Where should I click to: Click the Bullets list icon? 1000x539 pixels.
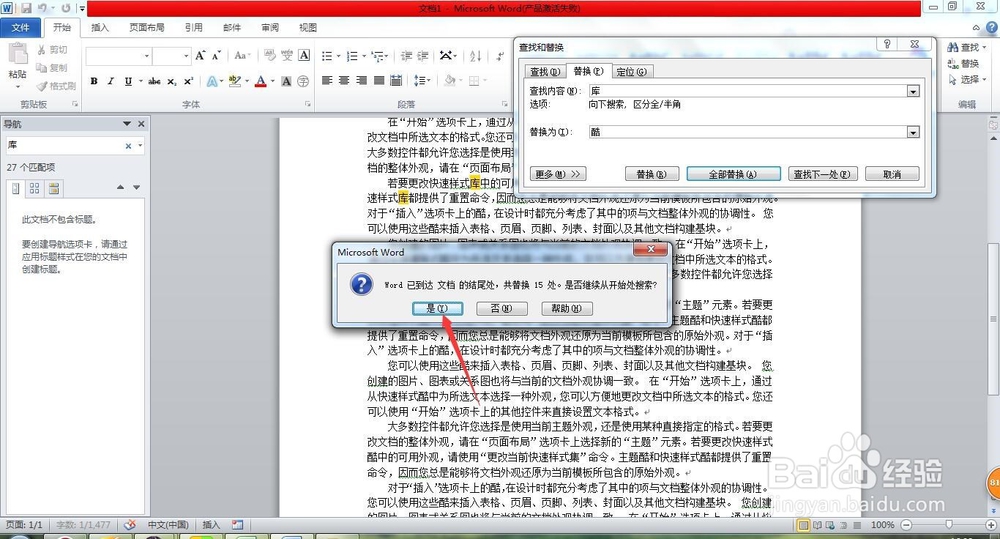[x=327, y=56]
